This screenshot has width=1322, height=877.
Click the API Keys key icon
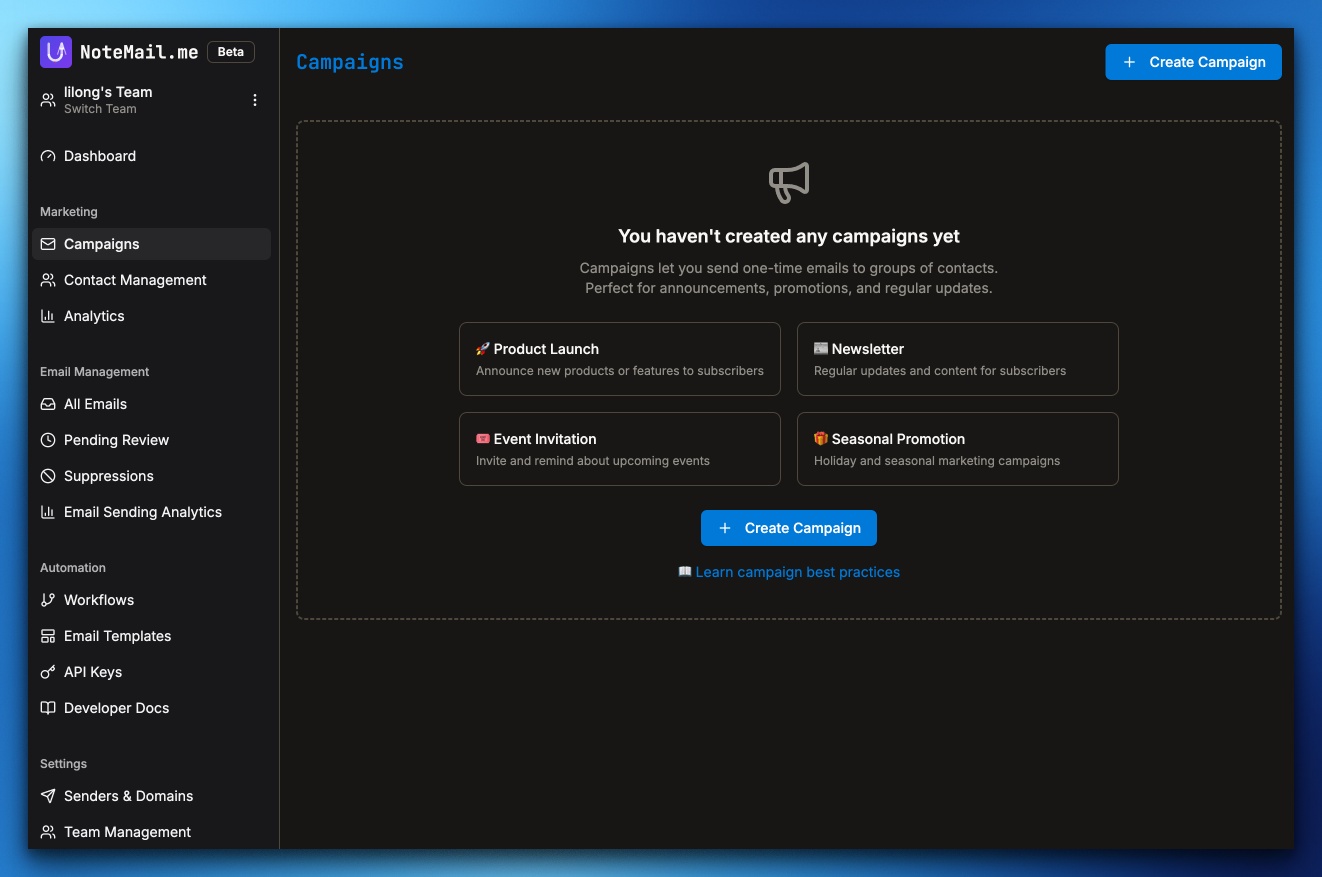[x=48, y=672]
